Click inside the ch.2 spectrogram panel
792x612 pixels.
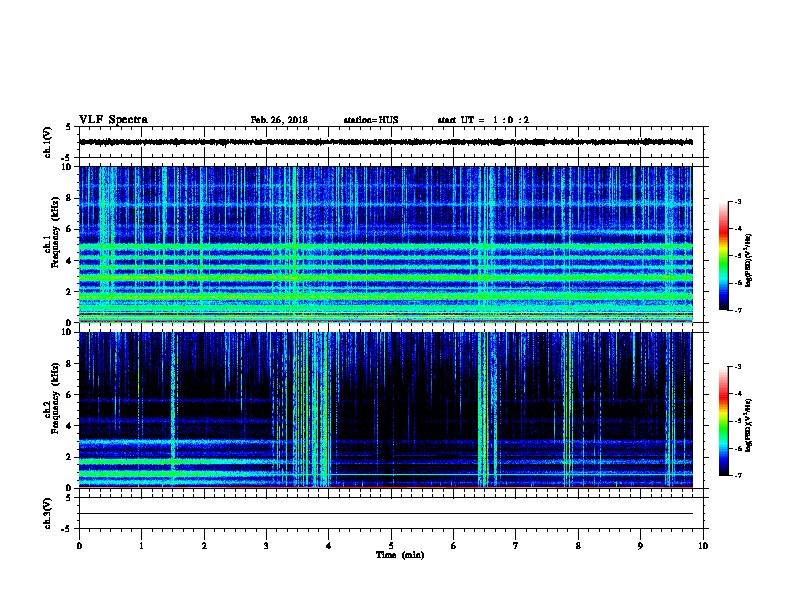386,410
